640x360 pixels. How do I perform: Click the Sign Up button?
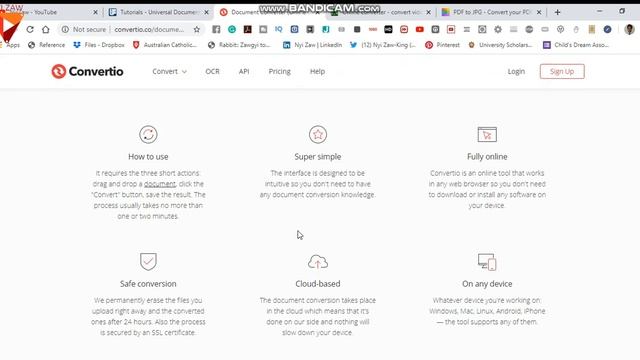pyautogui.click(x=562, y=71)
